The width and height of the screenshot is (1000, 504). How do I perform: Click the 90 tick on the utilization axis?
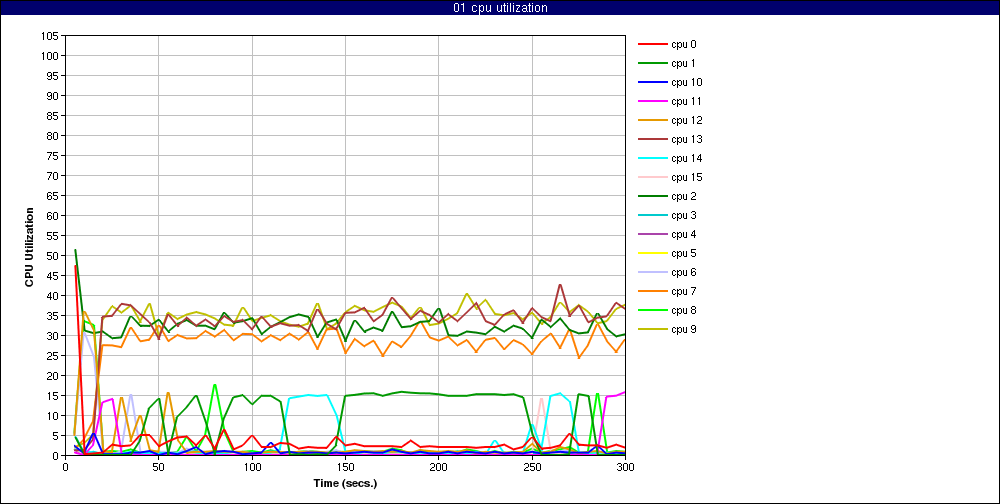coord(54,96)
